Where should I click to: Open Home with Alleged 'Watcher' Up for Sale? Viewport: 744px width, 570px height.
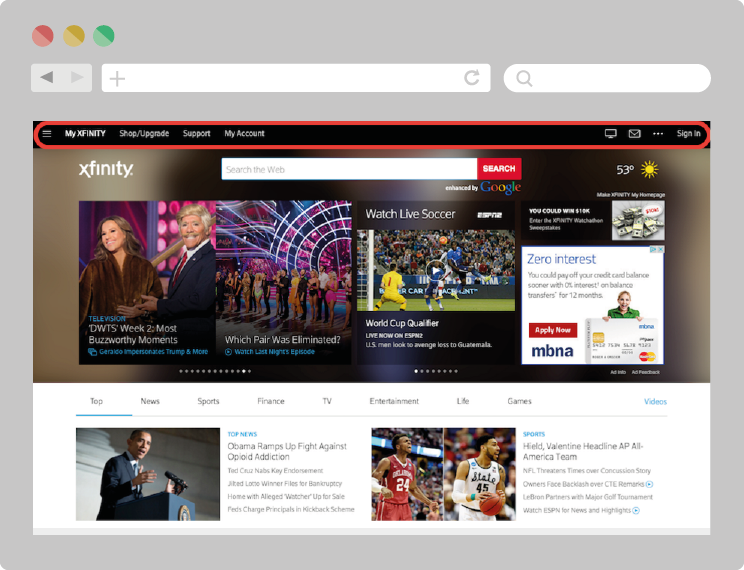(x=286, y=496)
